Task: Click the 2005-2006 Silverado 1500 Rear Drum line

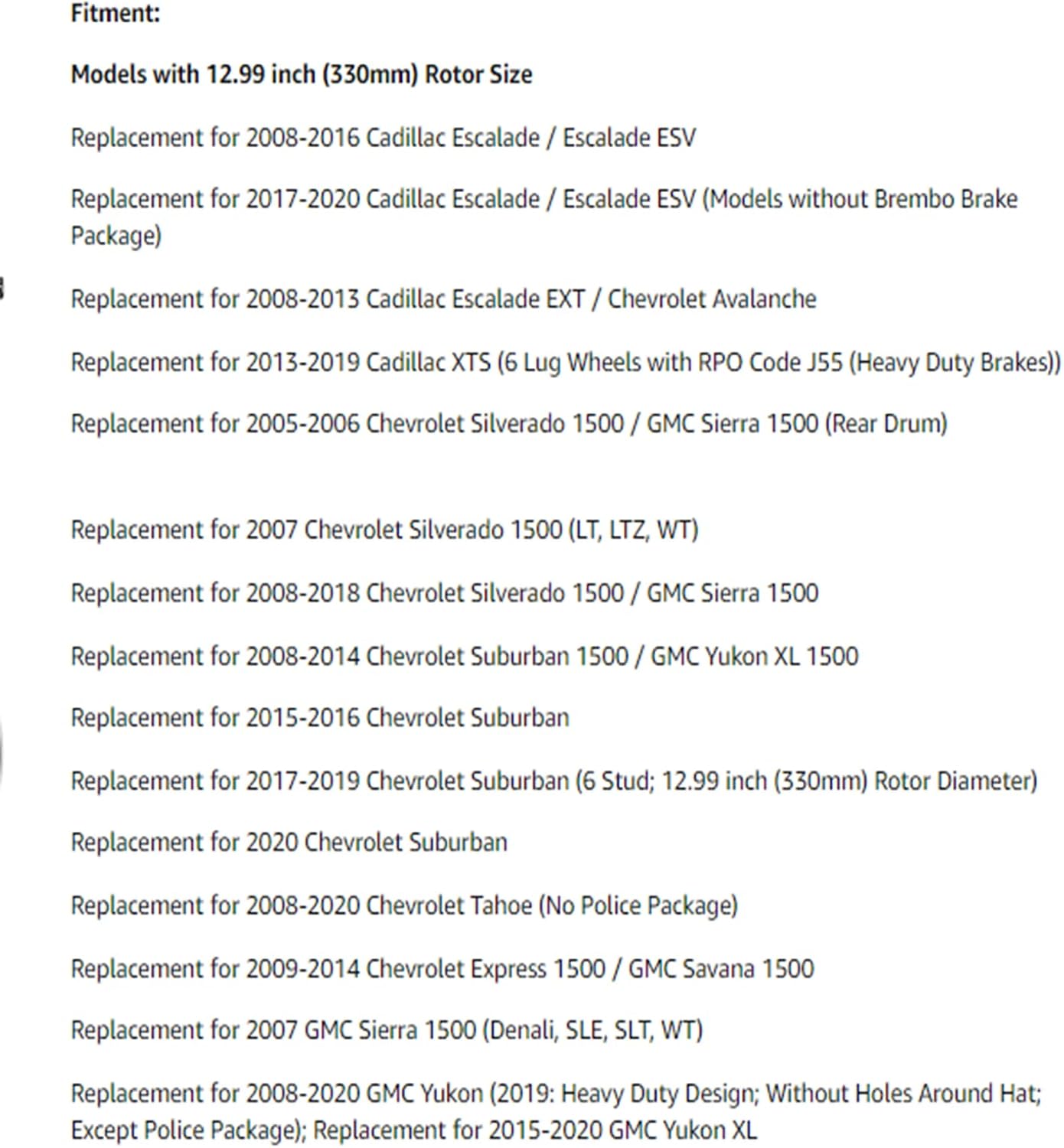Action: [509, 423]
